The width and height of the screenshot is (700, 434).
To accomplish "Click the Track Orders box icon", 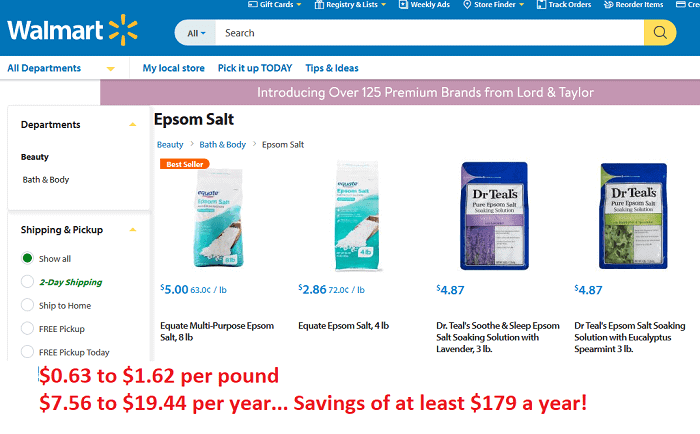I will point(540,5).
